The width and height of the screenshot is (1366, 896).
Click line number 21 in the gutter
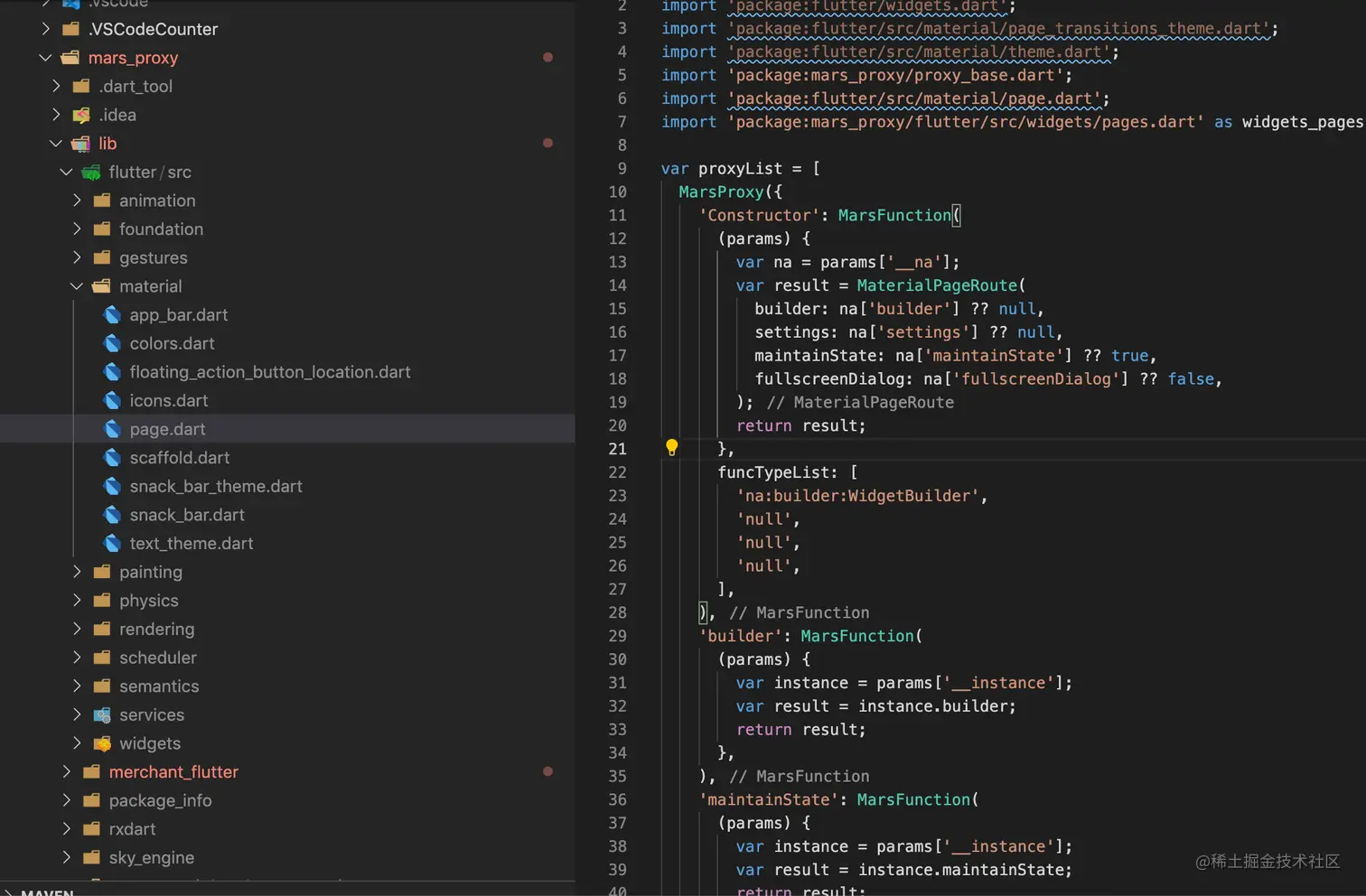coord(617,449)
